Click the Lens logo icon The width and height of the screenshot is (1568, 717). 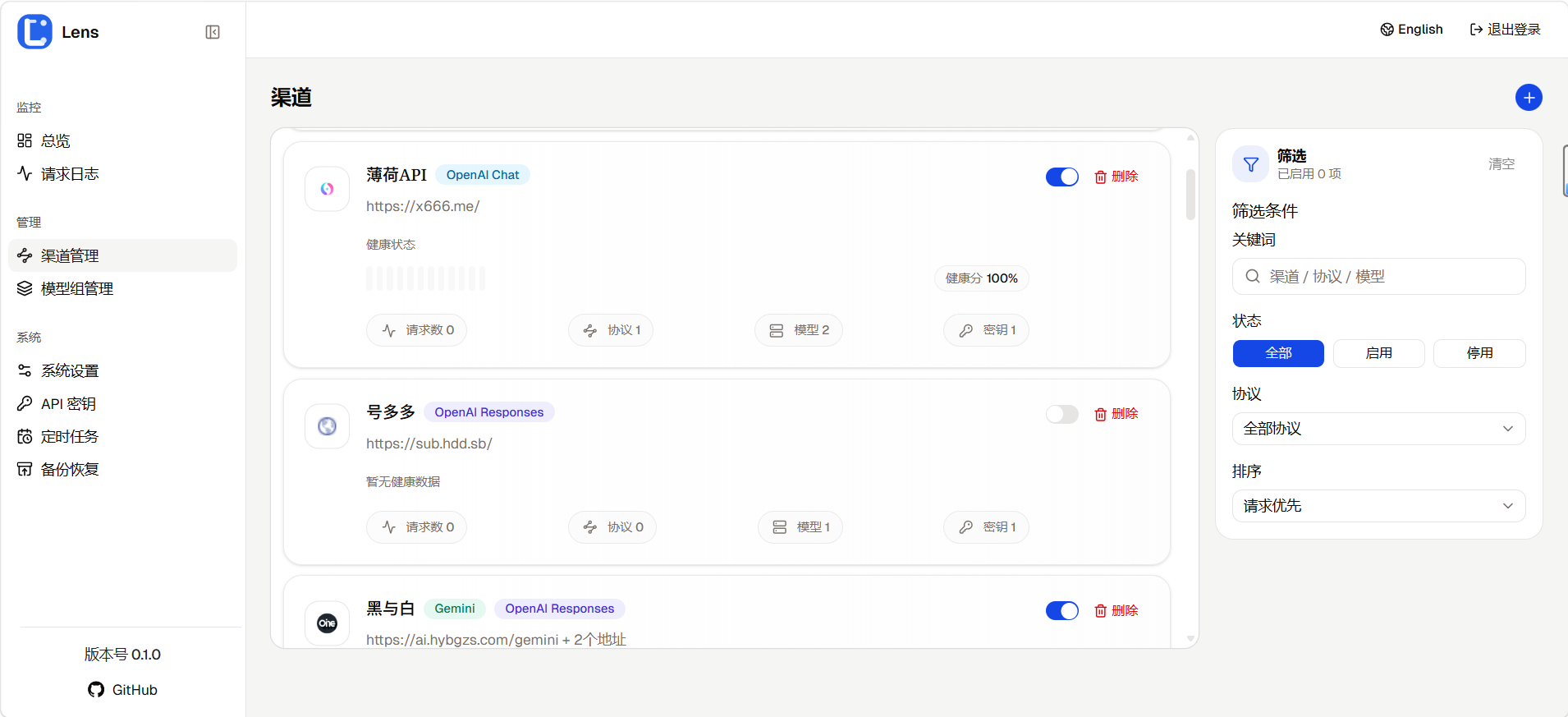tap(34, 32)
